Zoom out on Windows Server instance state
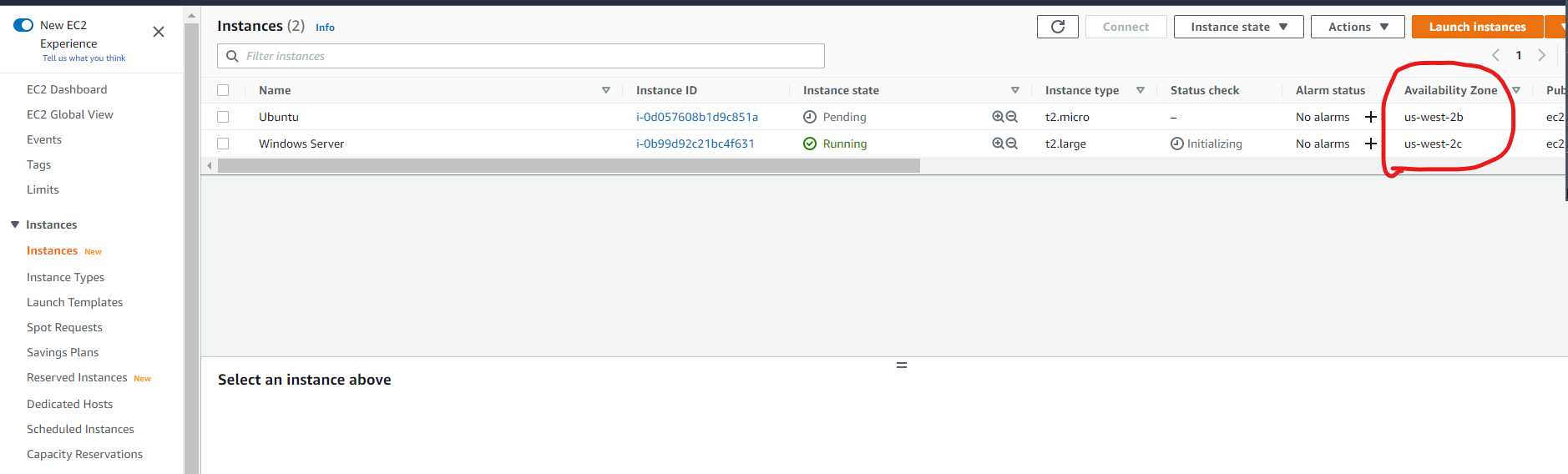 point(1012,144)
